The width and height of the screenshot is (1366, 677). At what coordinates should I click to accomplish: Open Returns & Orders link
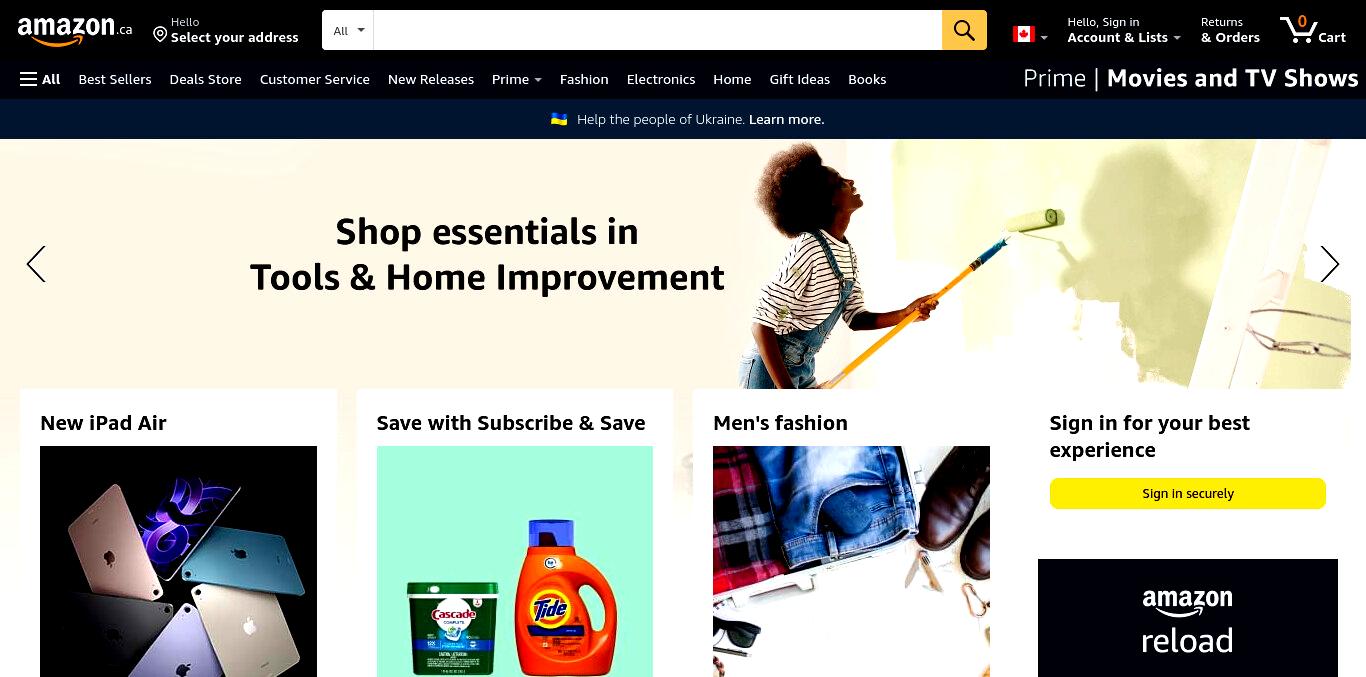(1230, 30)
